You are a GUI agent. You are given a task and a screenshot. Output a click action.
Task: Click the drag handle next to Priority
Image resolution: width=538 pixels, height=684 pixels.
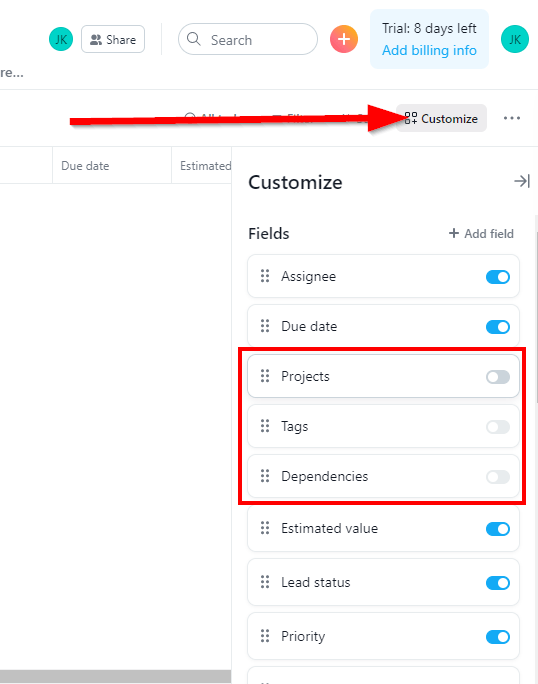point(265,636)
